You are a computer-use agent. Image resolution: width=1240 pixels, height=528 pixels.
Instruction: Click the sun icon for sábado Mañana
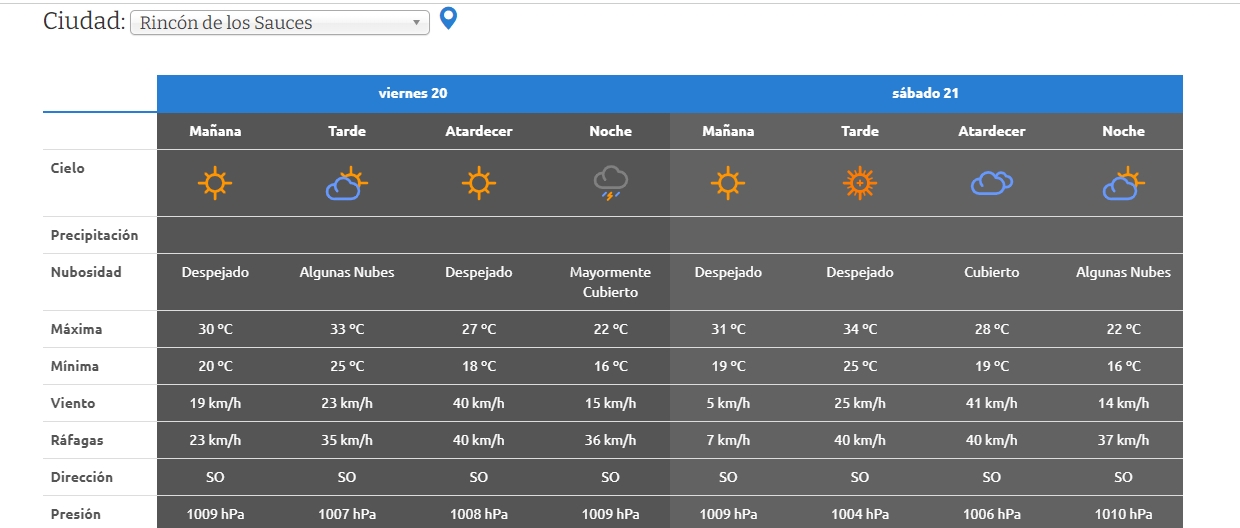[728, 184]
